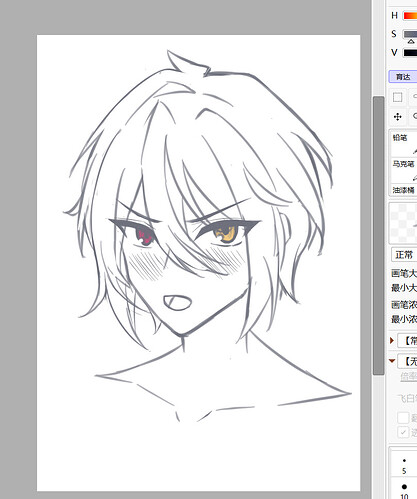417x499 pixels.
Task: Choose the 马克笔 marker brush
Action: tap(403, 170)
